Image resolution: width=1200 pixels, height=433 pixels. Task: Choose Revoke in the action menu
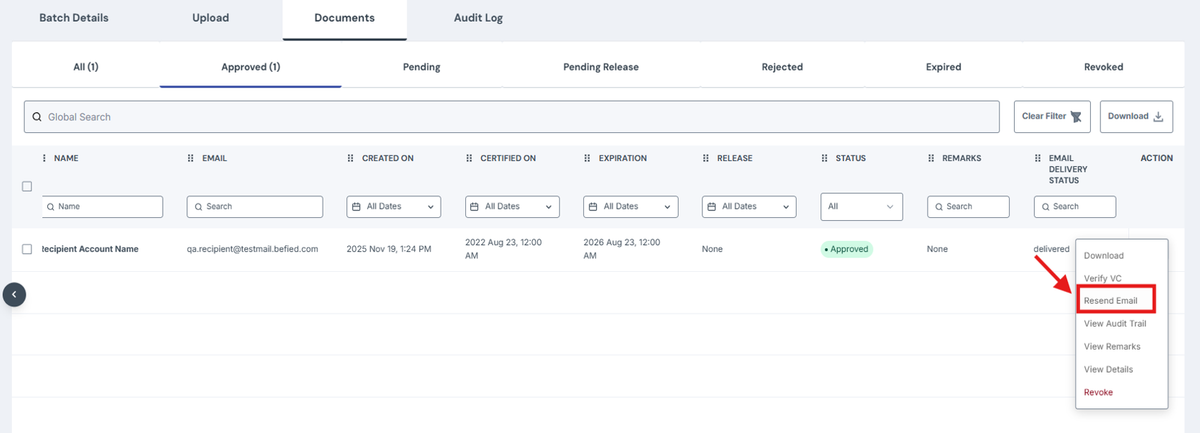[x=1098, y=392]
